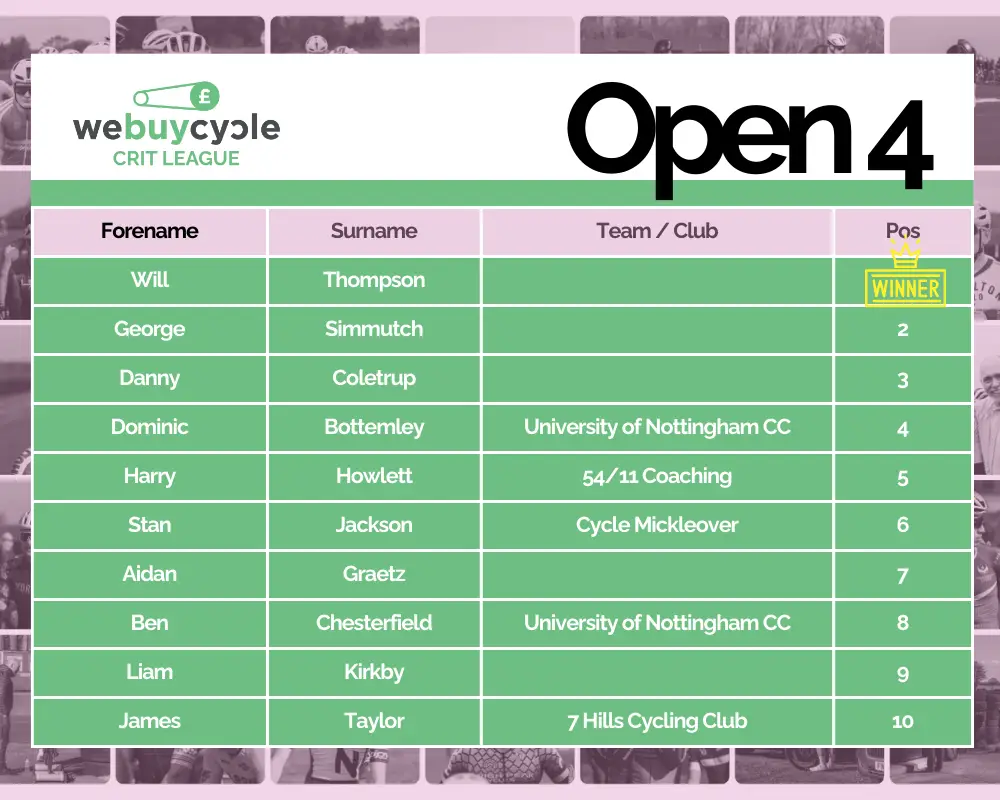This screenshot has width=1000, height=800.
Task: Click position number 10 cell
Action: 903,721
